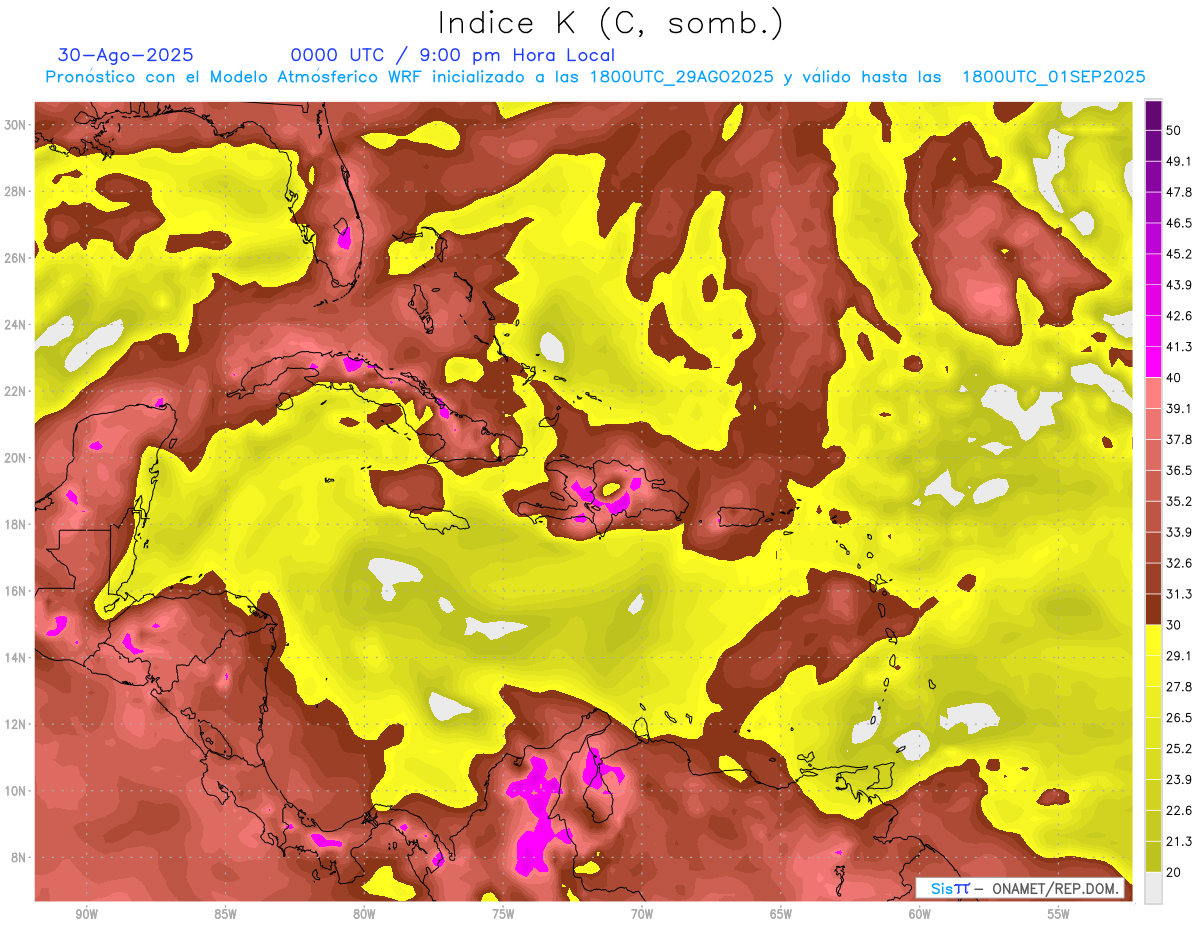Viewport: 1200px width, 927px height.
Task: Click the "12N" latitude label
Action: click(15, 724)
